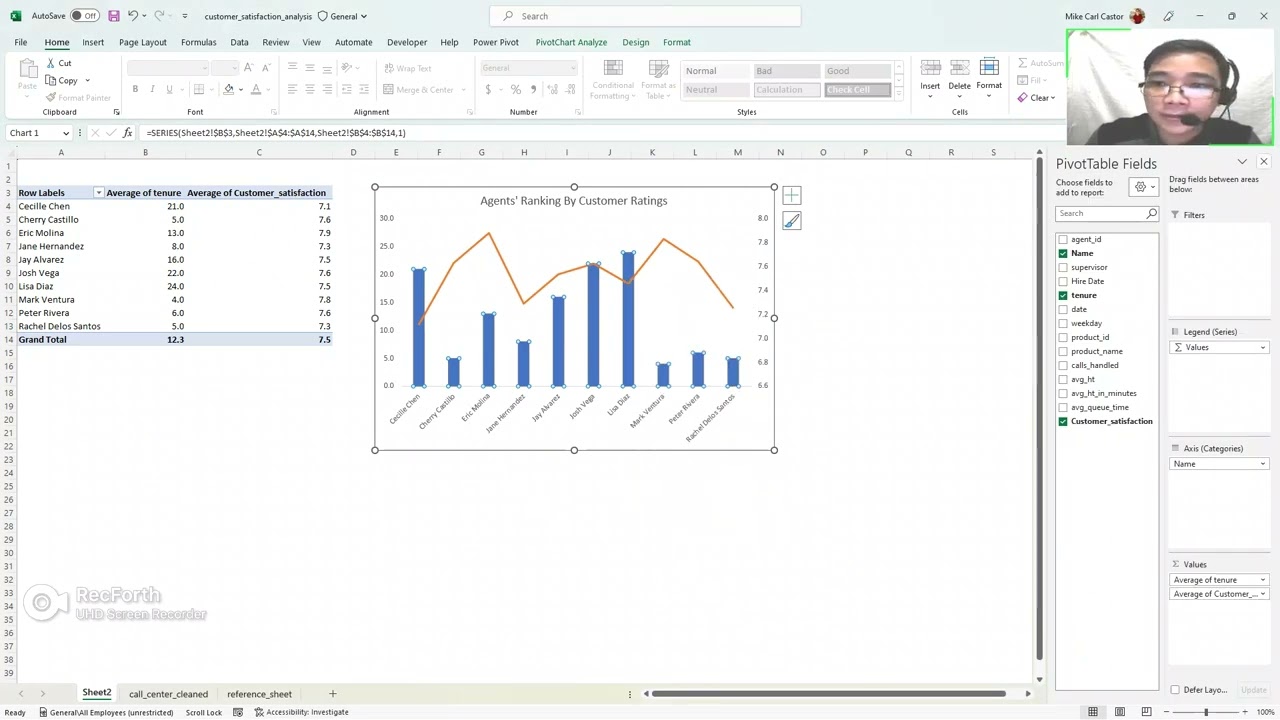Switch to the Insert ribbon tab
Image resolution: width=1280 pixels, height=720 pixels.
tap(93, 42)
